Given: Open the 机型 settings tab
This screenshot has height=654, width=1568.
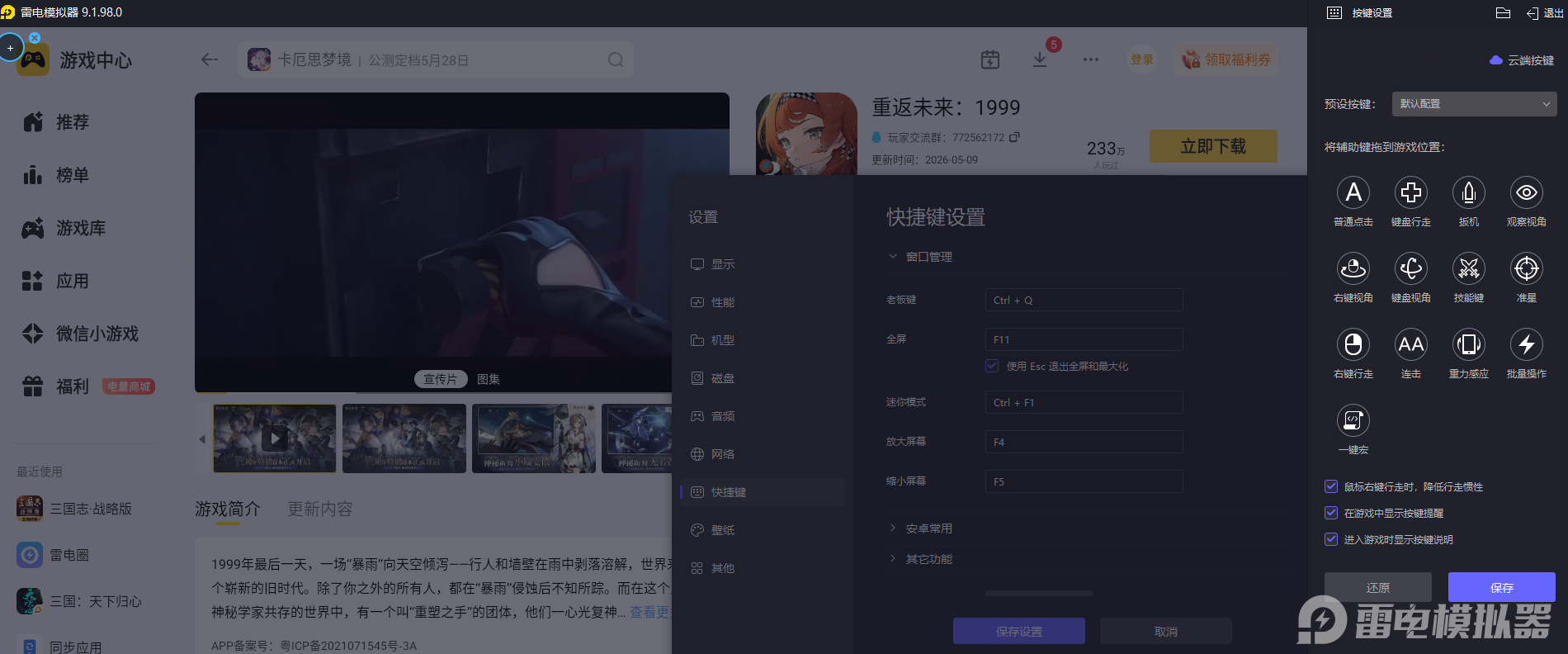Looking at the screenshot, I should (x=763, y=340).
